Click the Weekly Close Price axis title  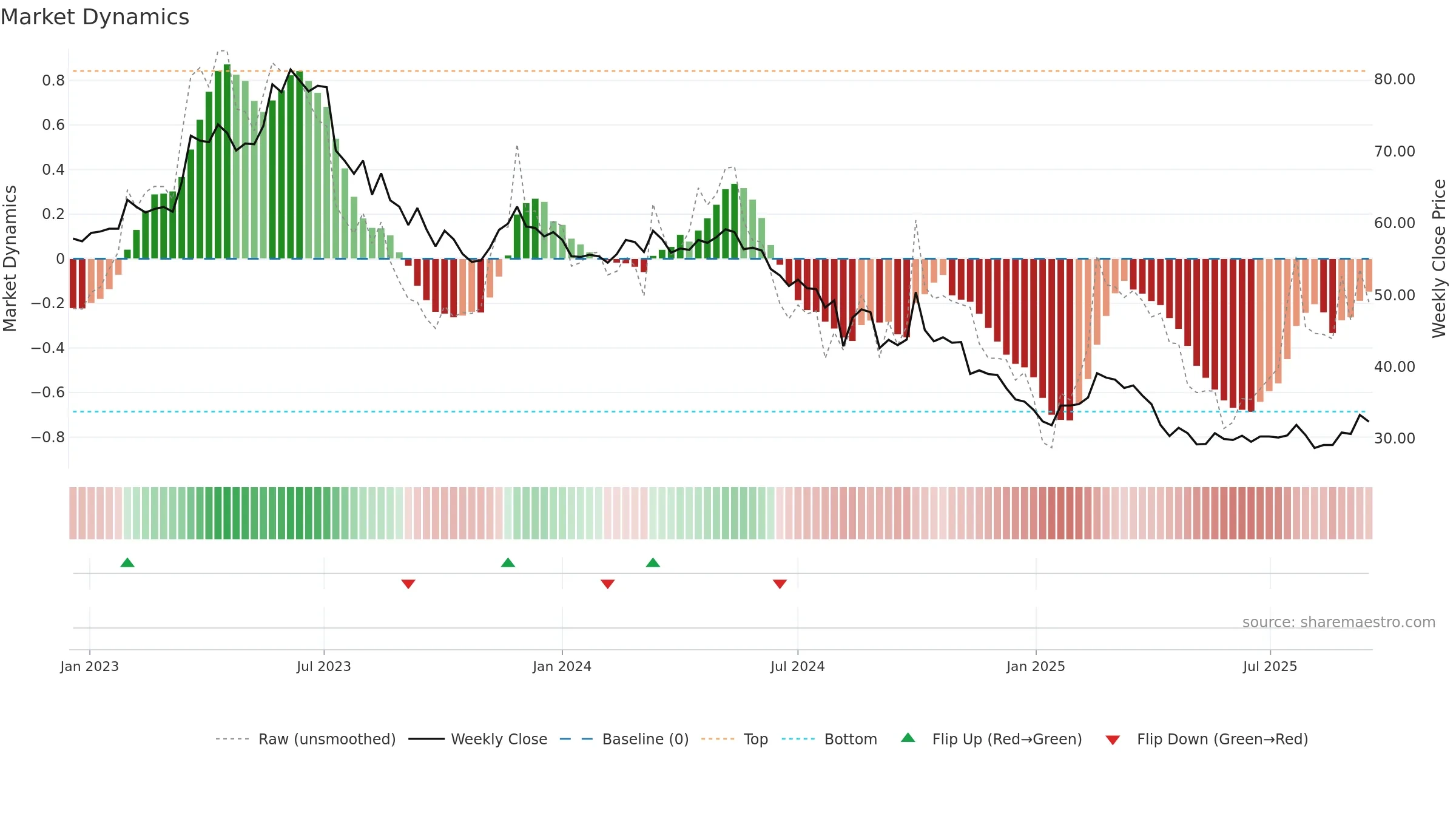pyautogui.click(x=1440, y=258)
